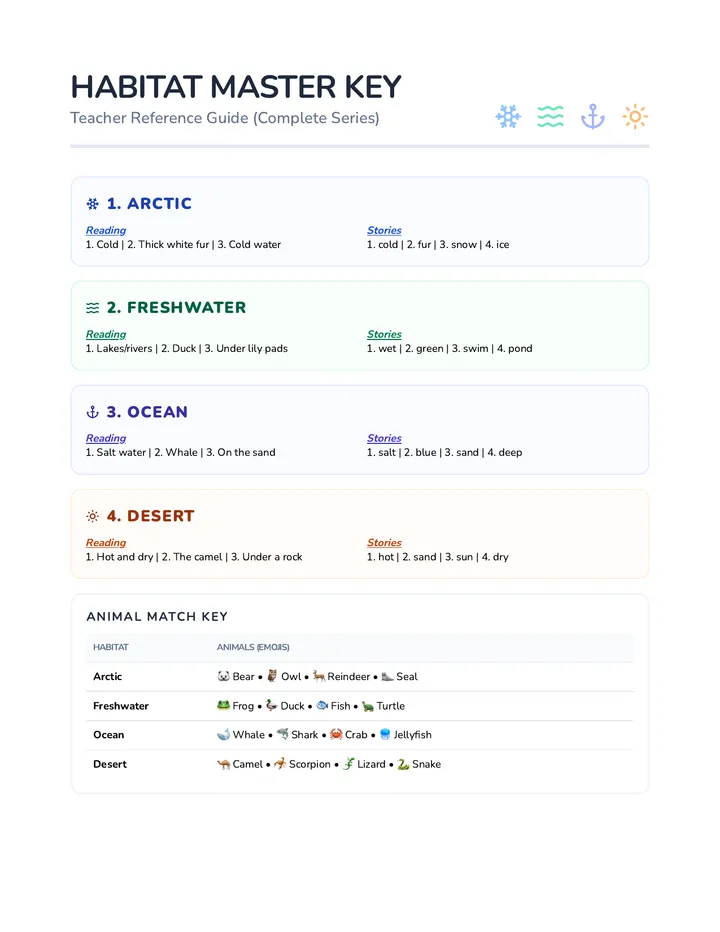Click the fish emoji in Freshwater row
The height and width of the screenshot is (932, 720).
[322, 706]
